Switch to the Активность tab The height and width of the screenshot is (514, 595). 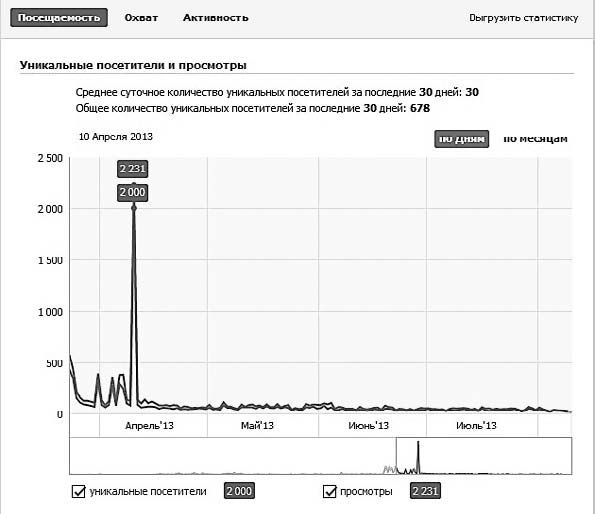(216, 18)
